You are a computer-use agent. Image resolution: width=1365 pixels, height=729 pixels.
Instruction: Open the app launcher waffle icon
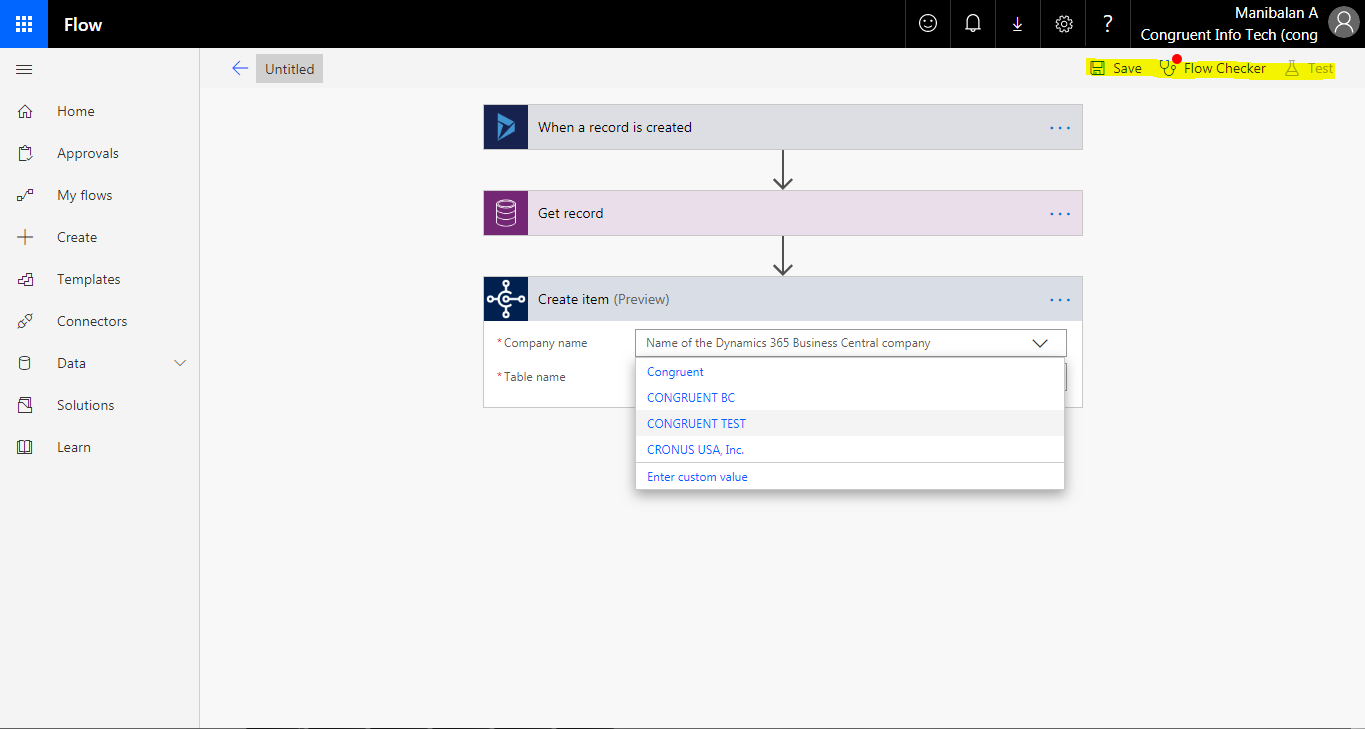(24, 24)
